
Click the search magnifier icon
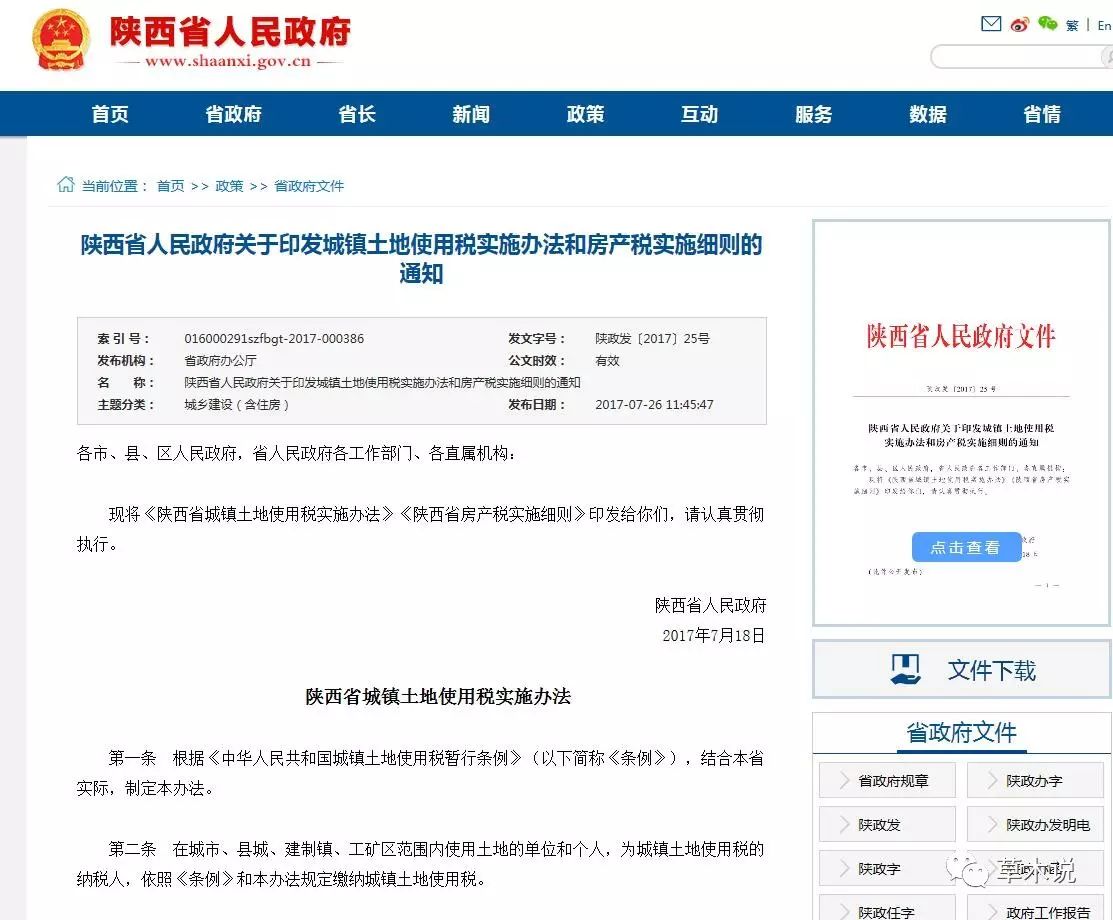pyautogui.click(x=1106, y=57)
